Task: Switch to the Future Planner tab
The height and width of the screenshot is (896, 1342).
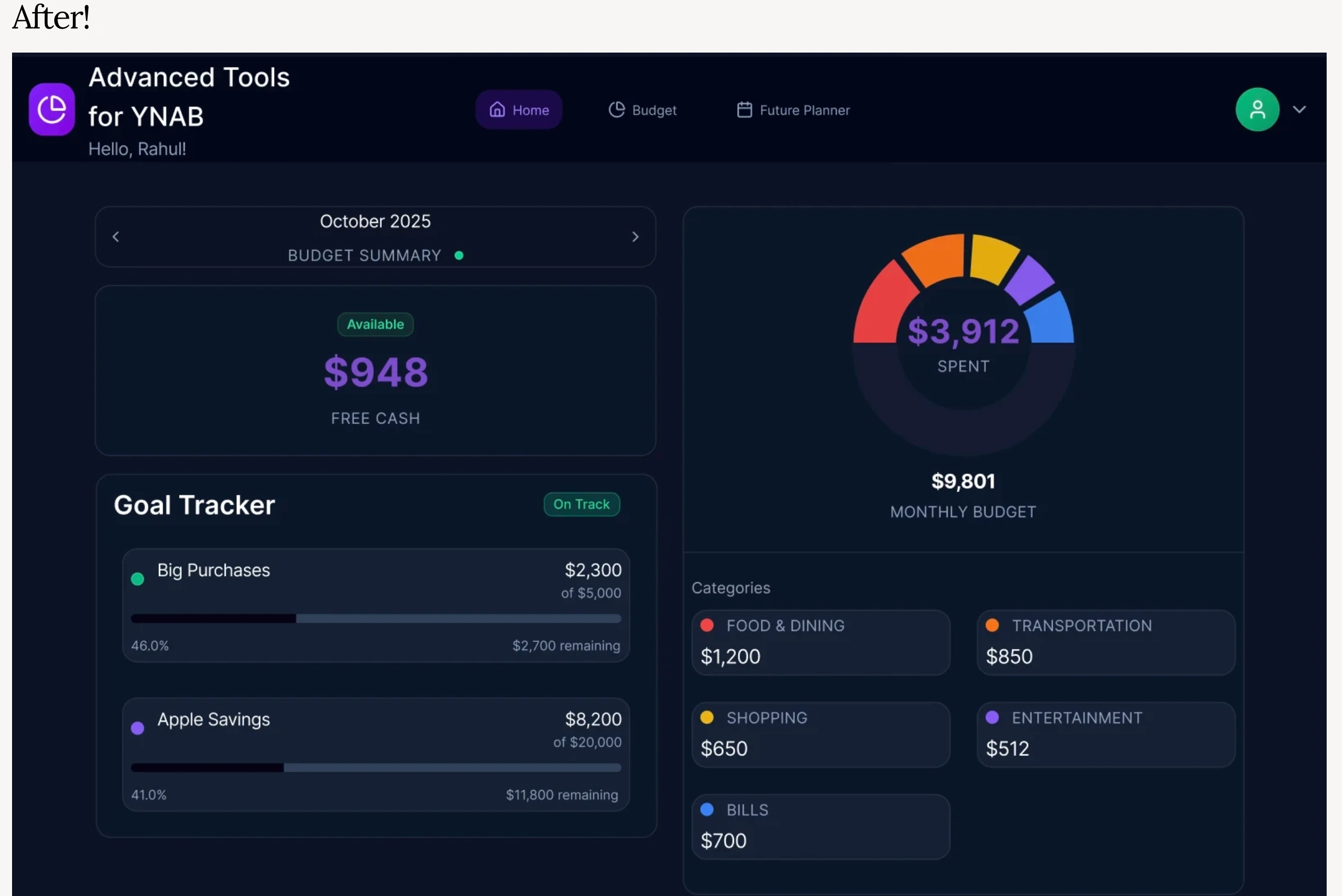Action: click(793, 110)
